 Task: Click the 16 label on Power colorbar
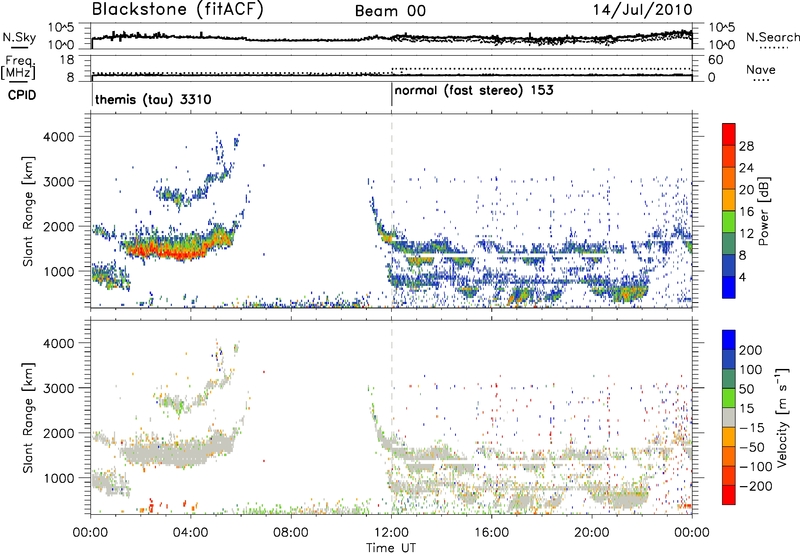point(746,212)
